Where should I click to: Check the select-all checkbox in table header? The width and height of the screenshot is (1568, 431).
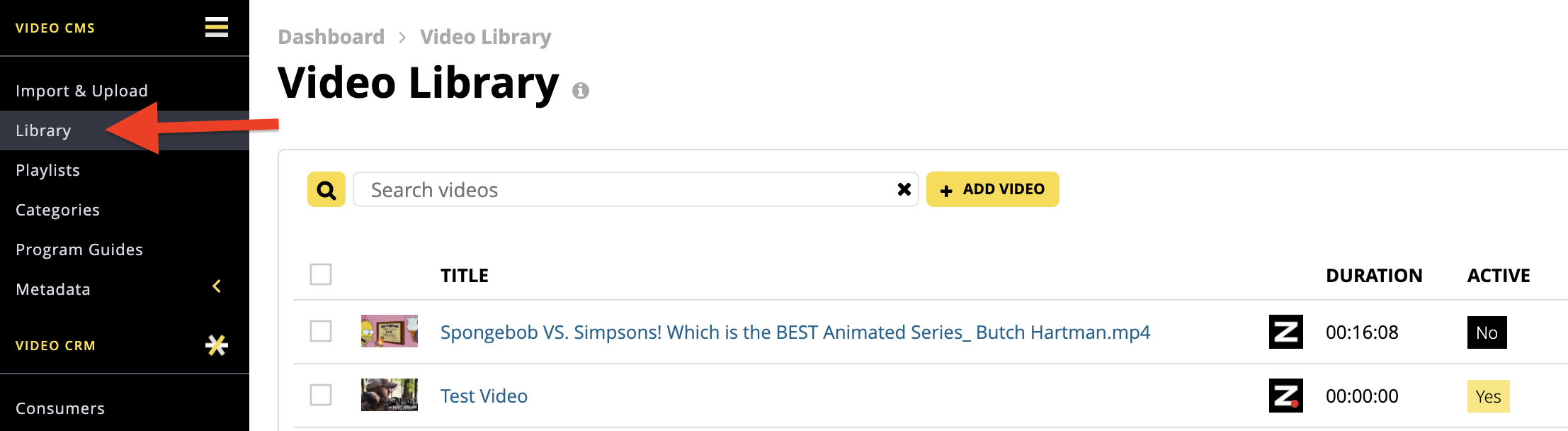(x=321, y=274)
